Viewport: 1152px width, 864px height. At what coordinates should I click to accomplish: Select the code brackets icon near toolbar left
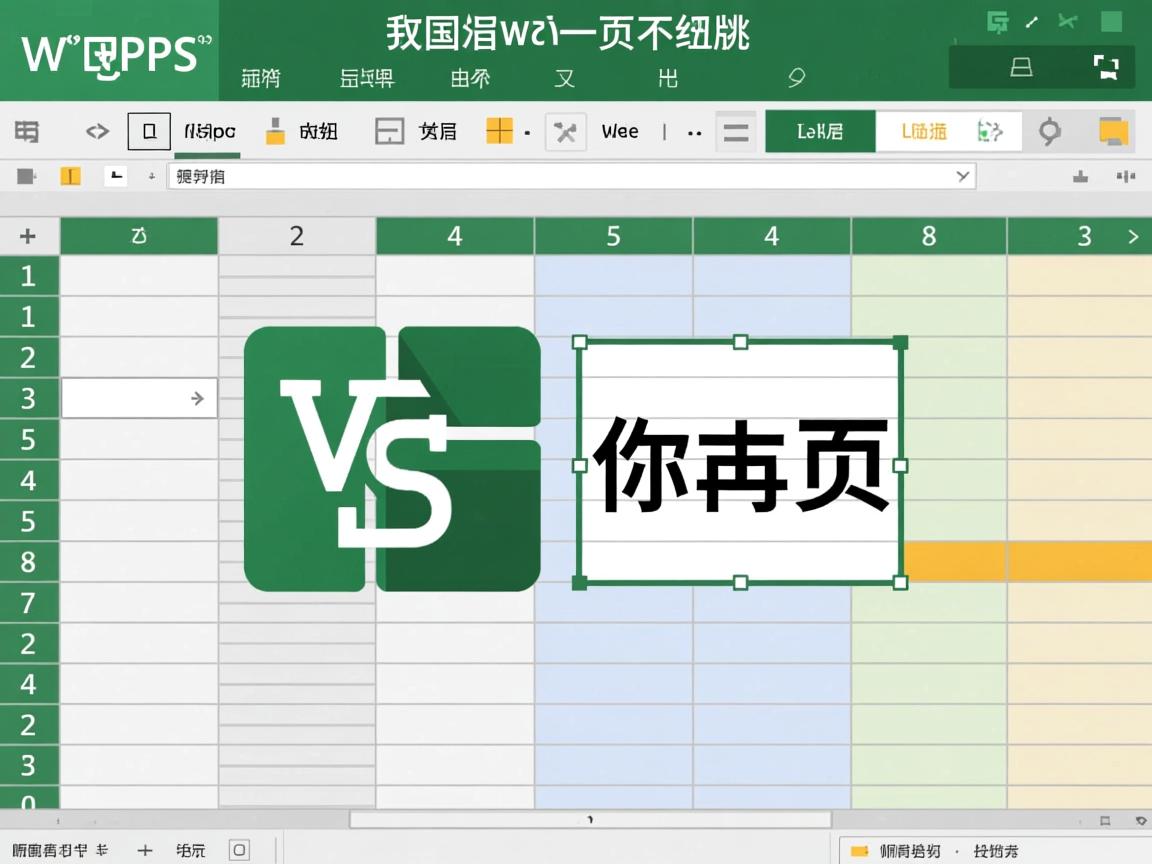[97, 131]
